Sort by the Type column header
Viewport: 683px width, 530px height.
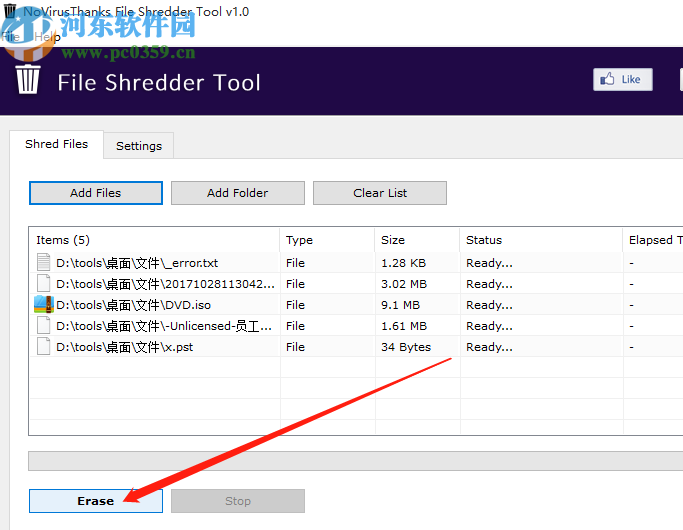tap(327, 240)
